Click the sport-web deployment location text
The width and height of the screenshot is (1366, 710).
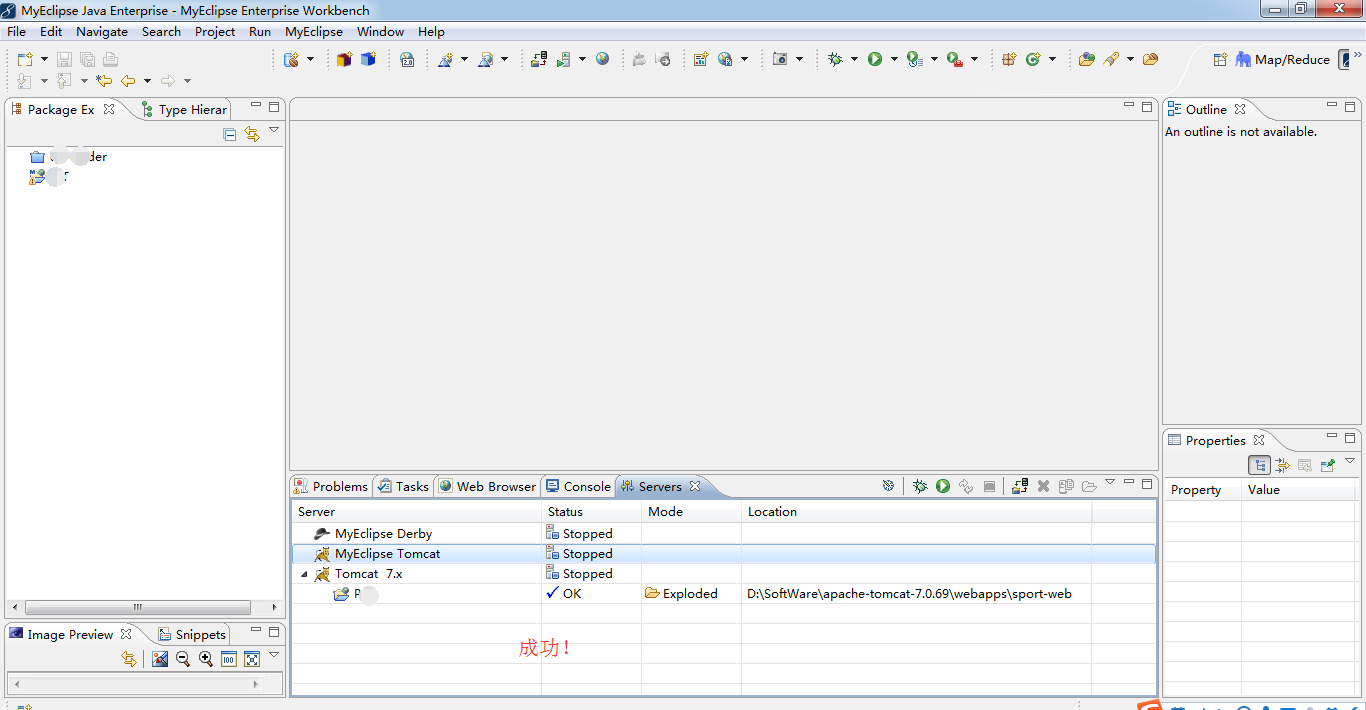[909, 594]
